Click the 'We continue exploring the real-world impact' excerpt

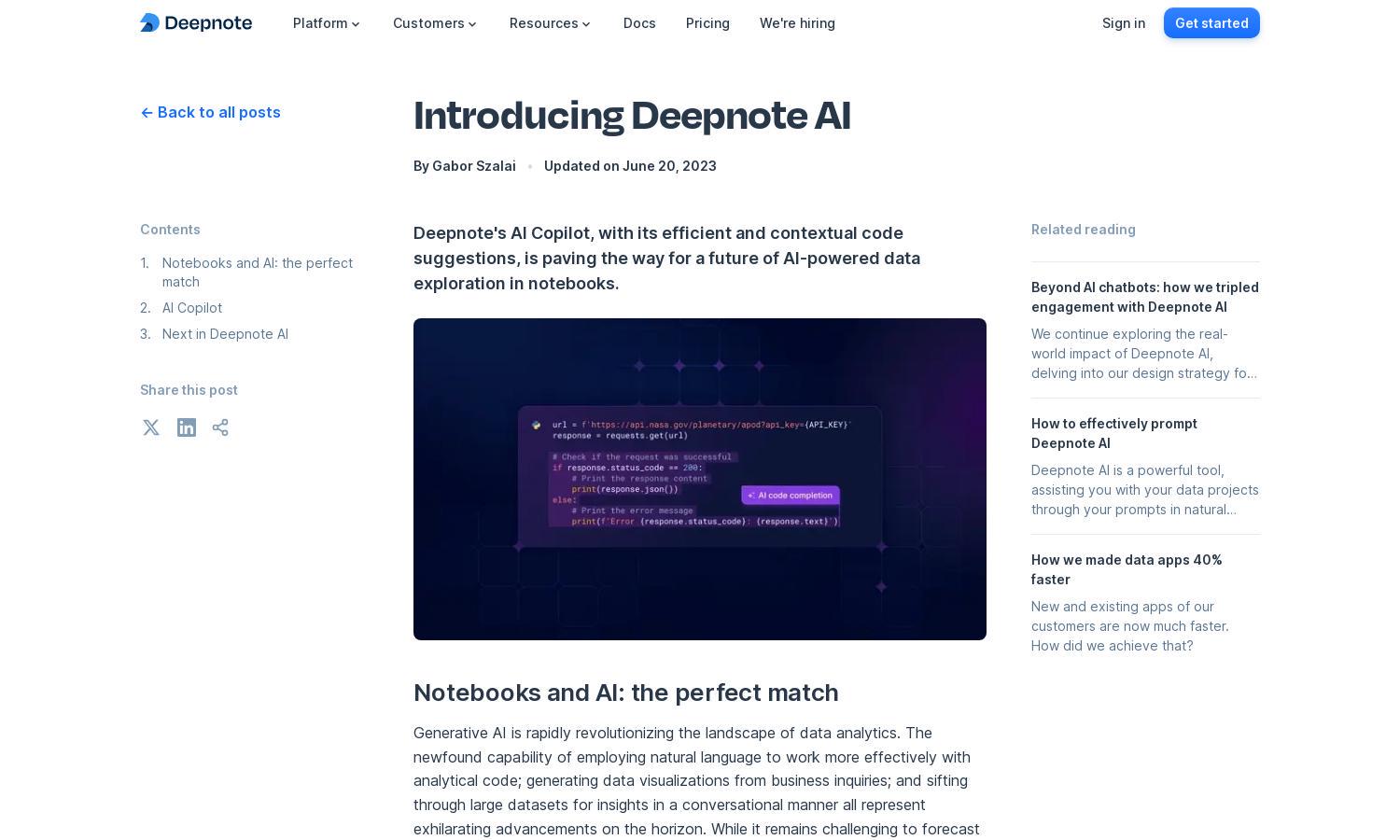[x=1145, y=354]
